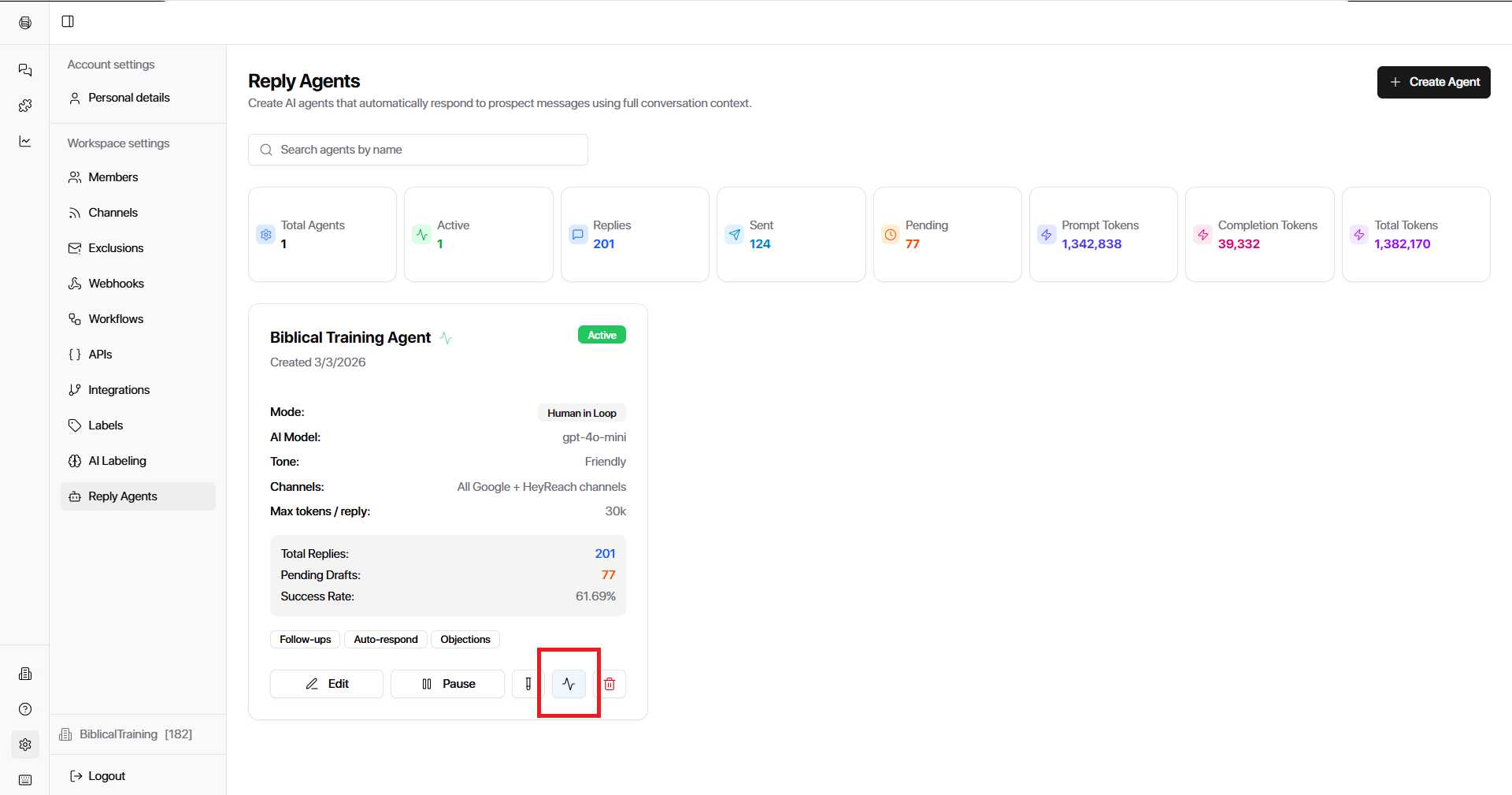Viewport: 1512px width, 795px height.
Task: Open the analytics chart icon in left rail
Action: click(x=25, y=141)
